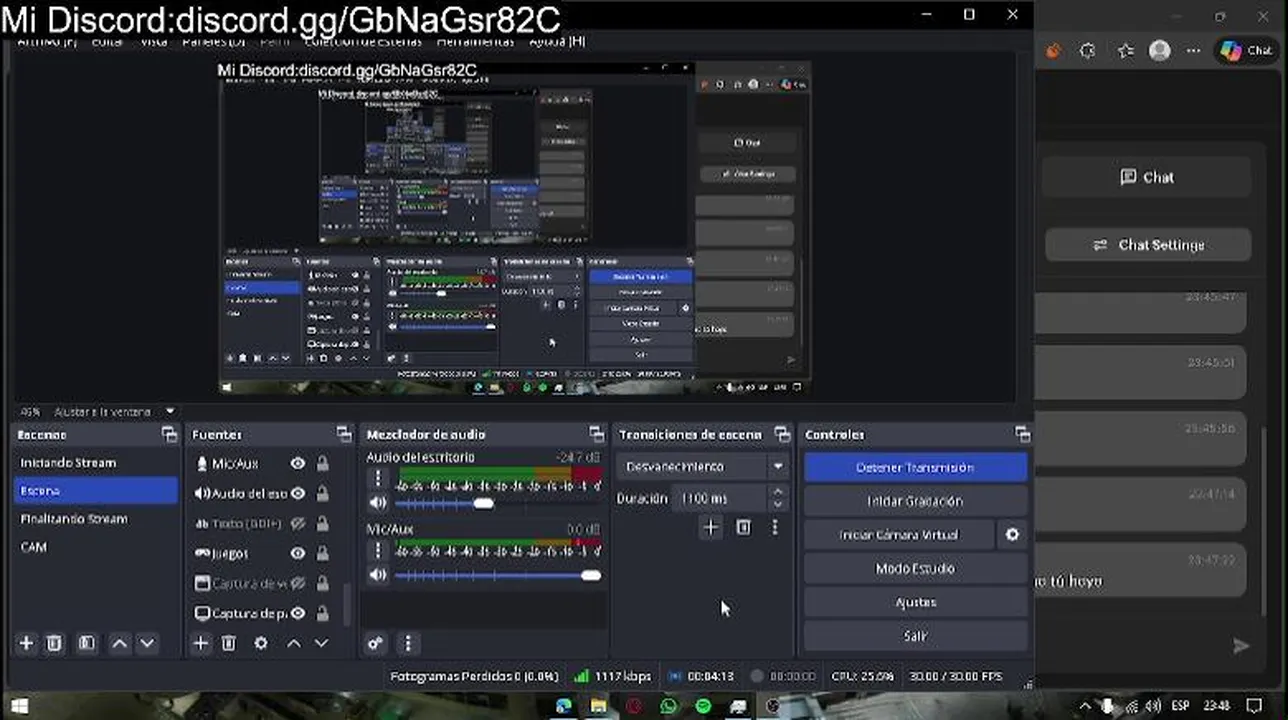Undock the Fuentes panel
The width and height of the screenshot is (1288, 720).
344,434
